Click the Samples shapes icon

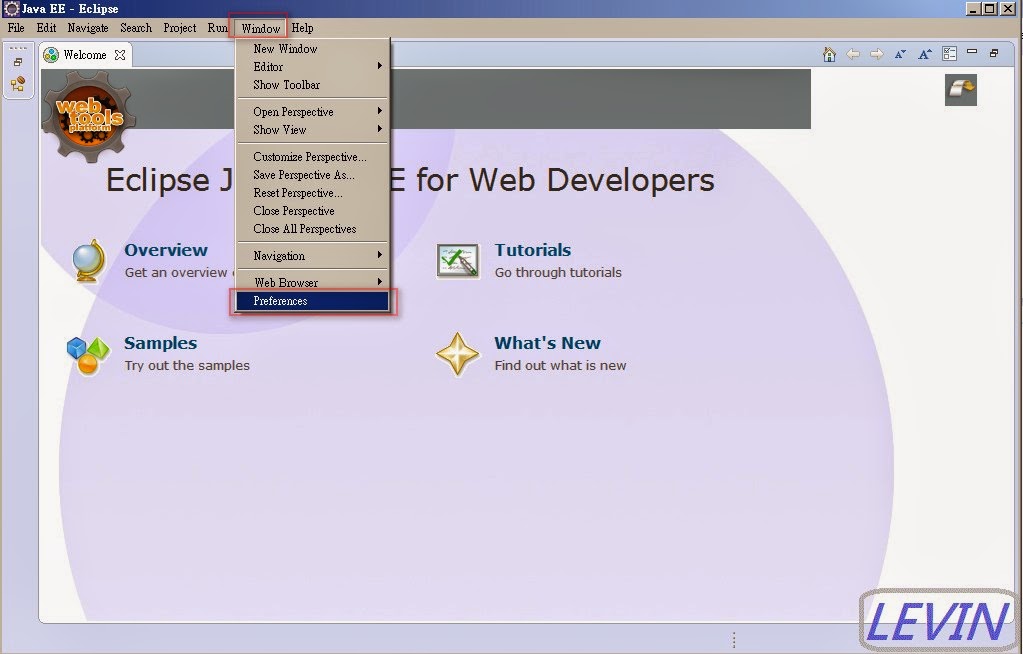[87, 355]
